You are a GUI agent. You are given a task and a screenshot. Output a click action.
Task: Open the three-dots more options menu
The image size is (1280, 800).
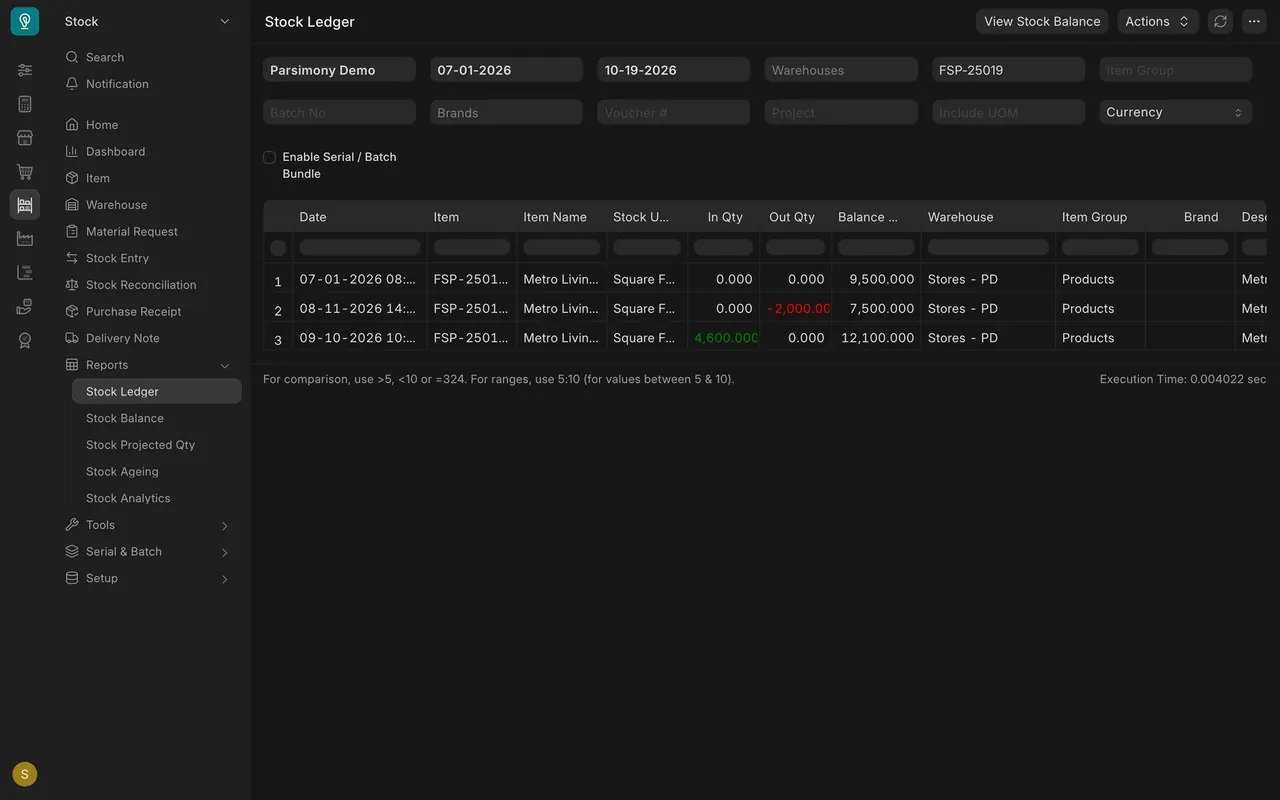pos(1254,21)
